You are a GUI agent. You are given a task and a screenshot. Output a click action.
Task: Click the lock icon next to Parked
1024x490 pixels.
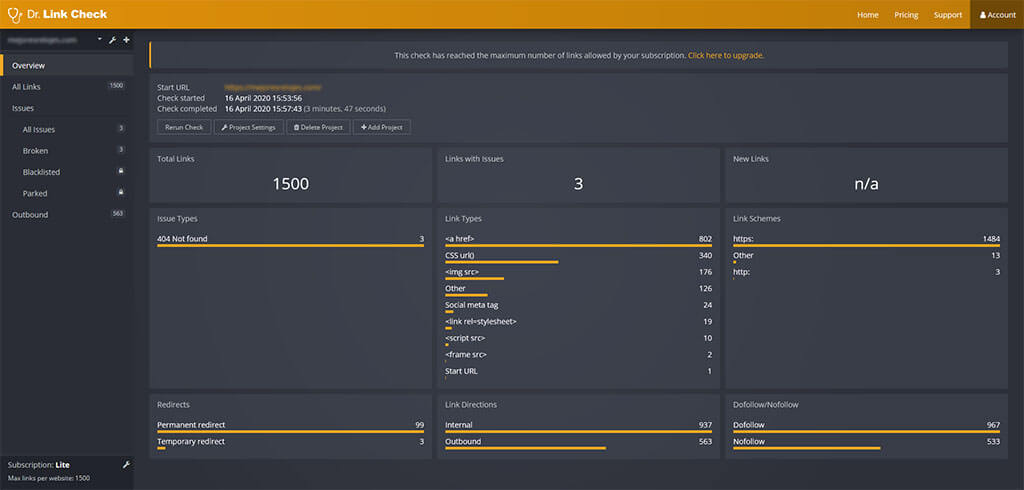(121, 193)
